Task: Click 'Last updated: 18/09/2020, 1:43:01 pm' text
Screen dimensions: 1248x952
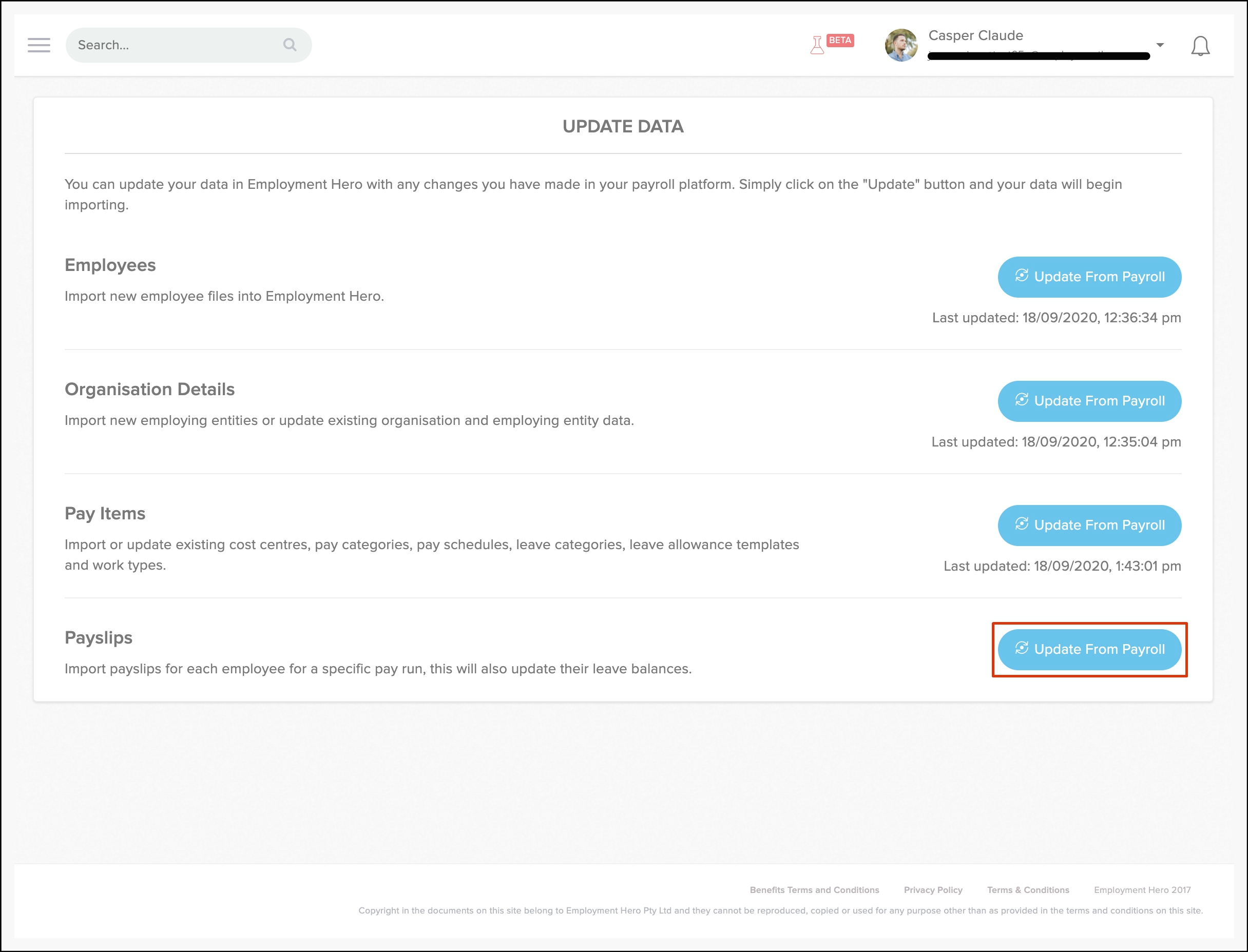Action: pyautogui.click(x=1062, y=566)
